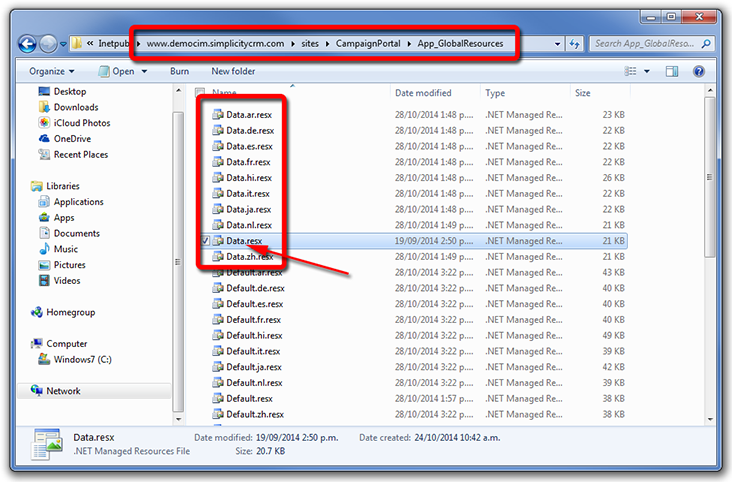This screenshot has width=732, height=482.
Task: Expand the address bar history dropdown
Action: click(557, 44)
